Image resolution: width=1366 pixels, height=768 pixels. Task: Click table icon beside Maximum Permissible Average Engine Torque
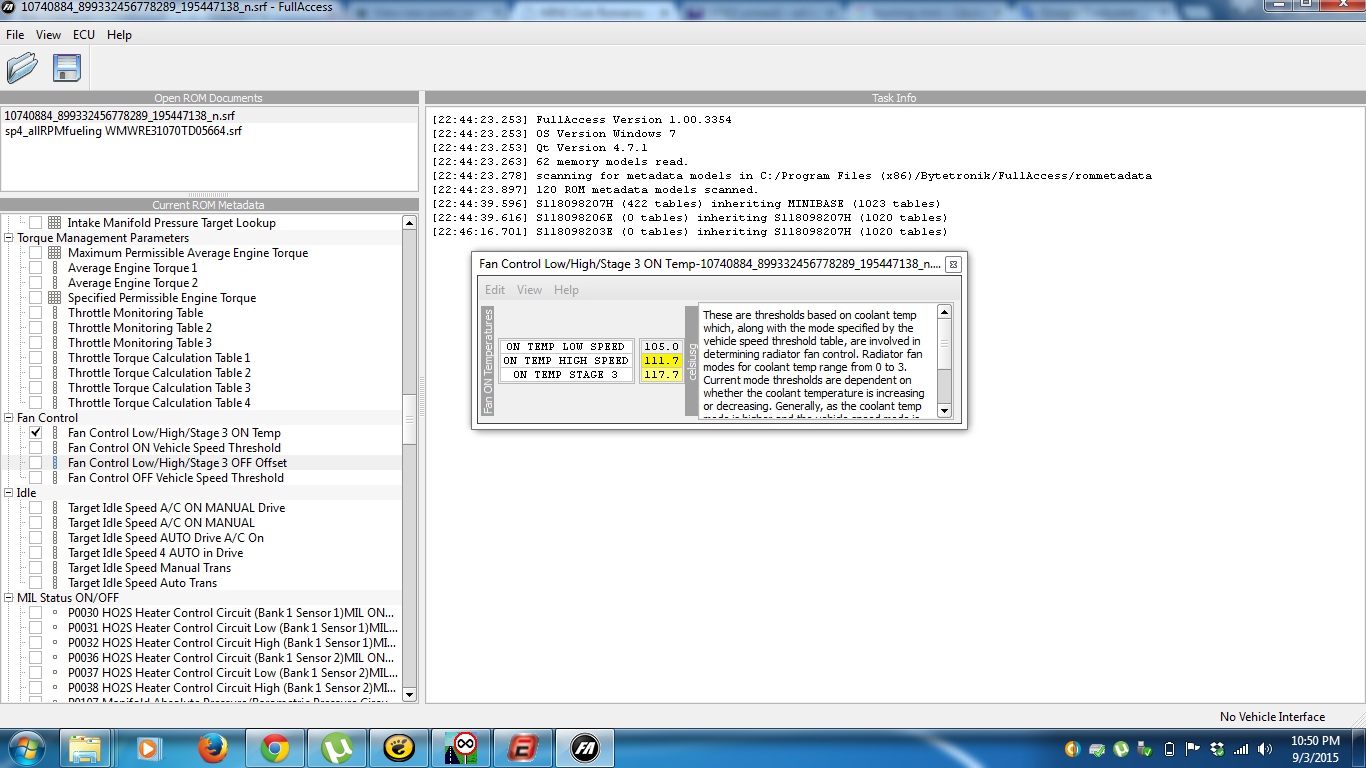(54, 253)
